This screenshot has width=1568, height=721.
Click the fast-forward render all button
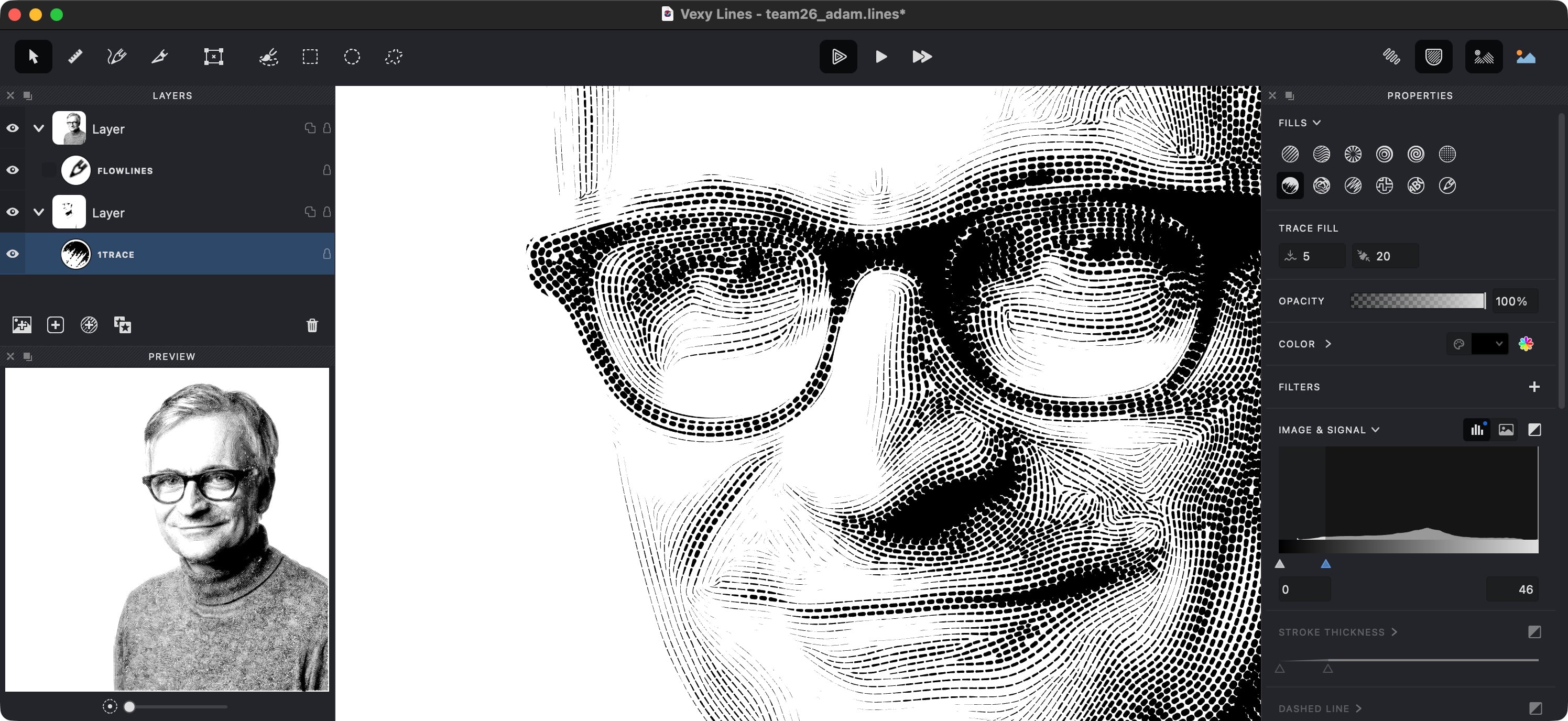(x=922, y=57)
